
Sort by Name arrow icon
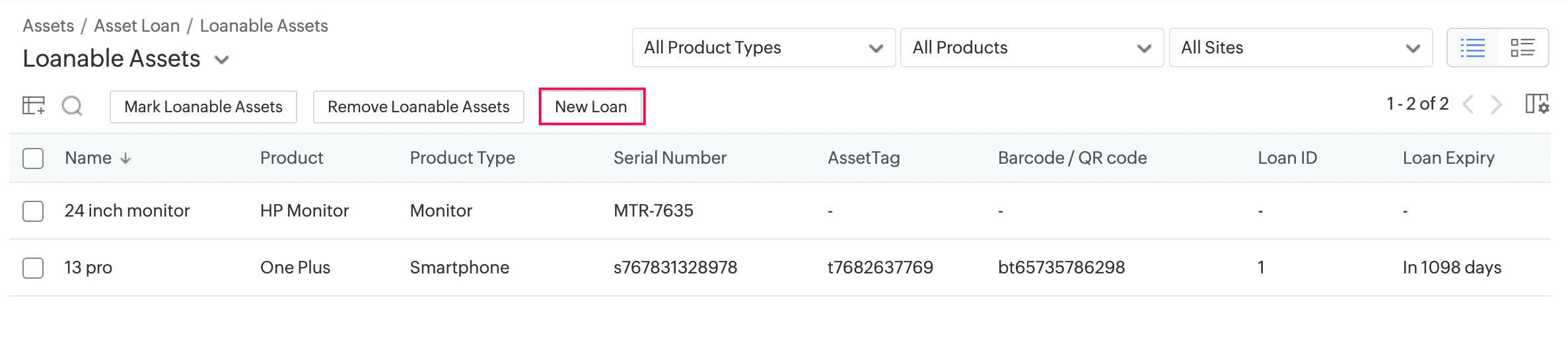tap(125, 158)
